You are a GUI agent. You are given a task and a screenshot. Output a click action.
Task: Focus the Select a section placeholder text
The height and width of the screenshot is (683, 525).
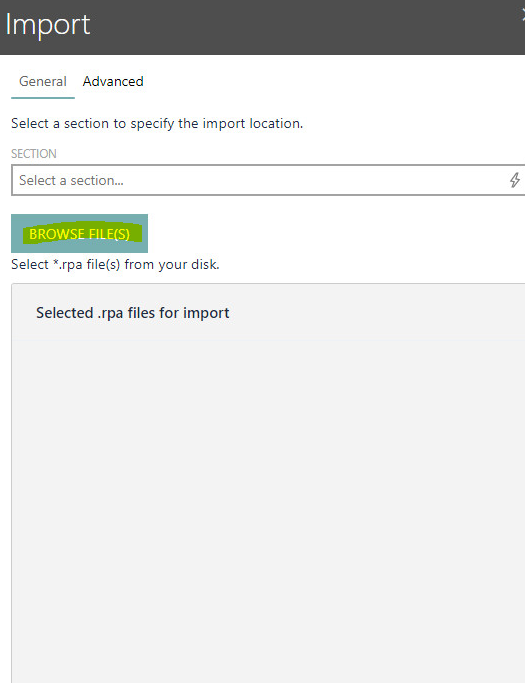tap(71, 180)
